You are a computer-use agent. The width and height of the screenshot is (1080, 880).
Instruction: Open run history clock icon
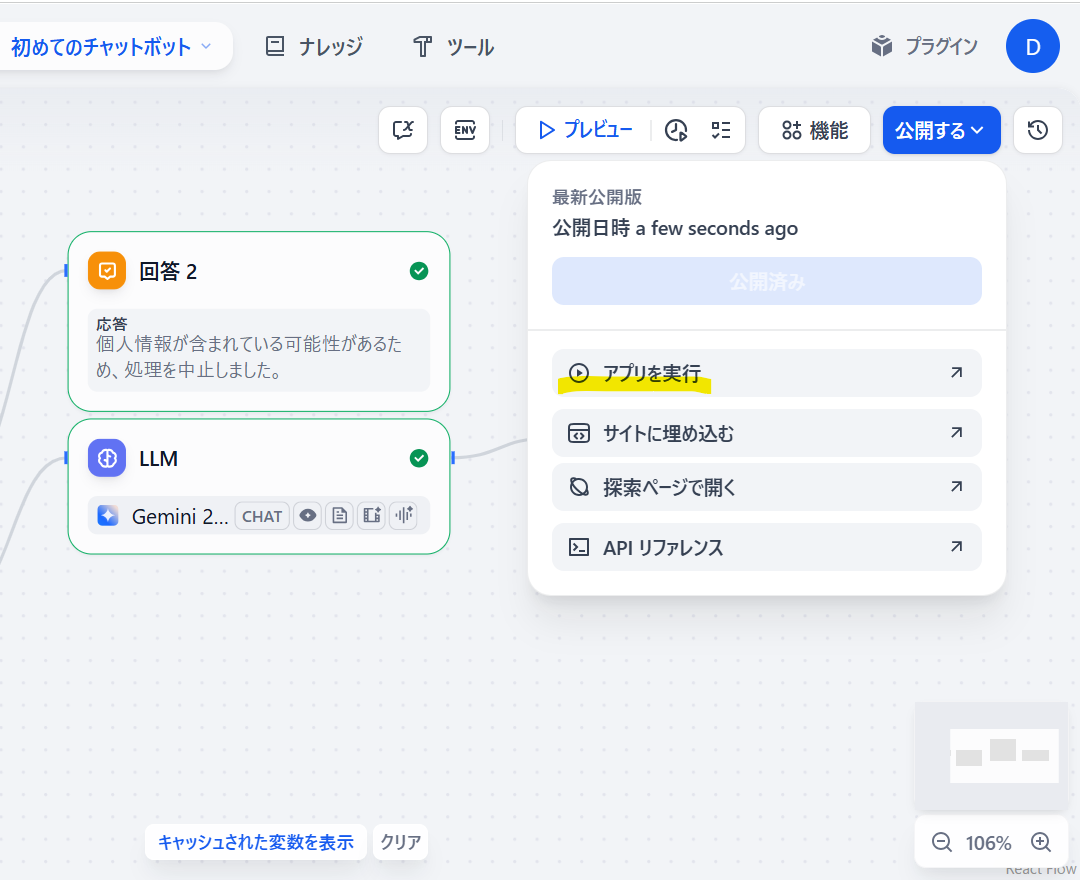pyautogui.click(x=676, y=130)
